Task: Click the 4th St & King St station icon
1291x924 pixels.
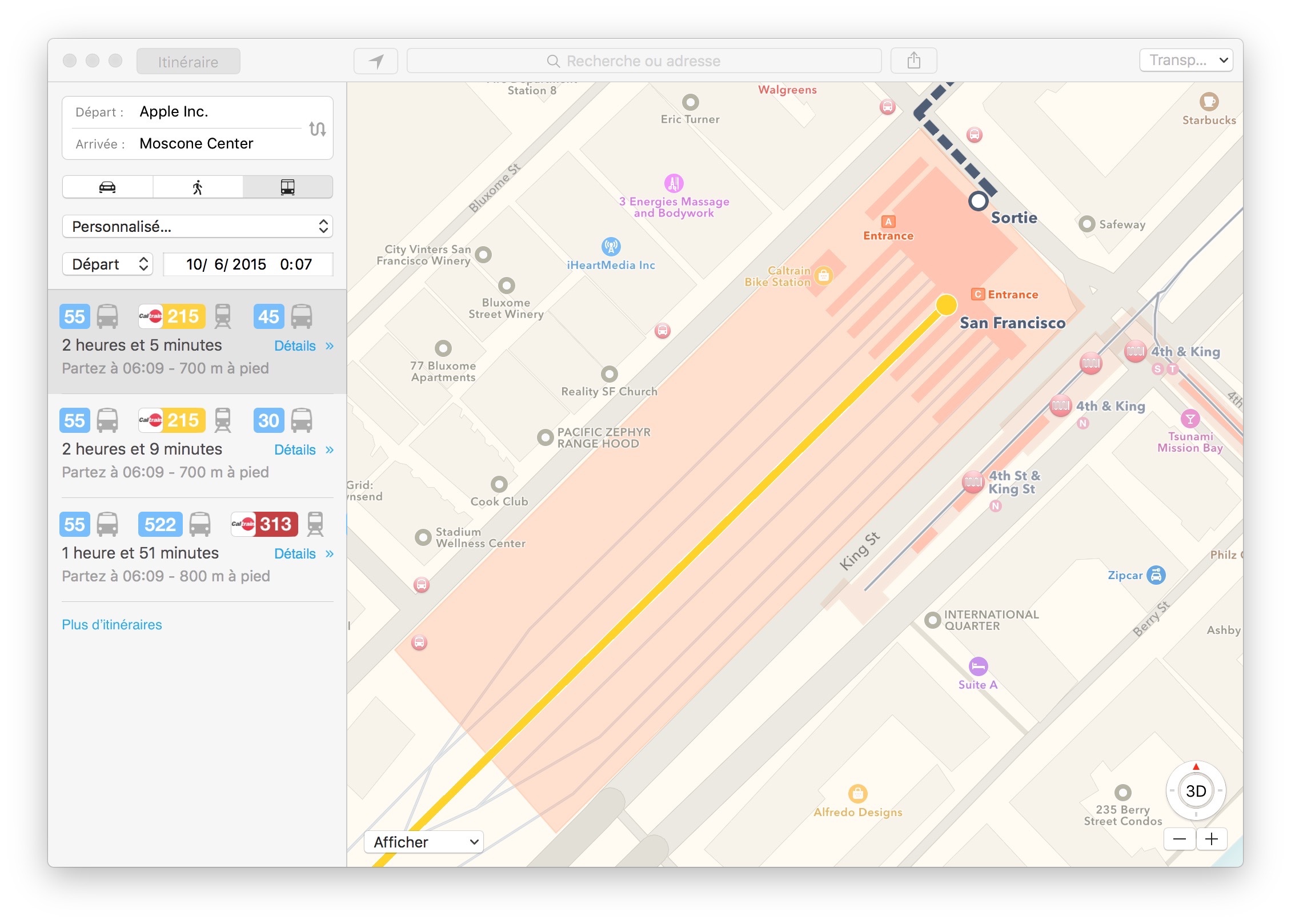Action: tap(973, 483)
